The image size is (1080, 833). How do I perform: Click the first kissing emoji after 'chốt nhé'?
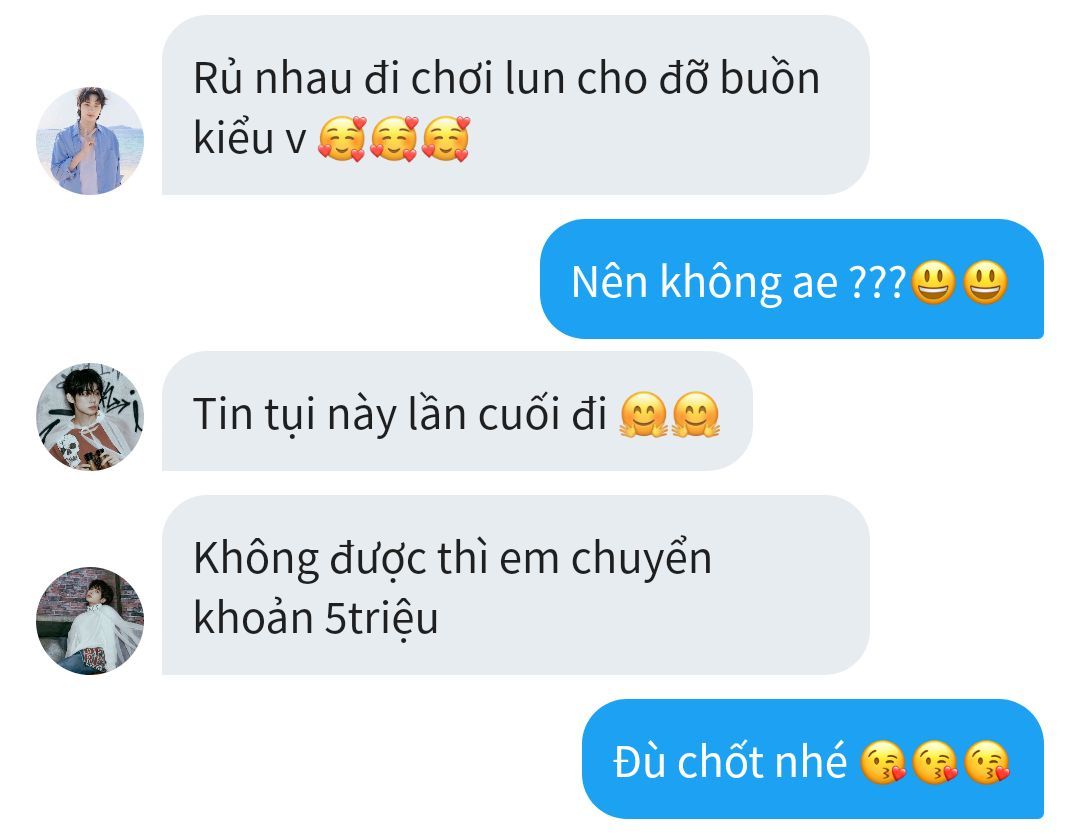coord(884,763)
